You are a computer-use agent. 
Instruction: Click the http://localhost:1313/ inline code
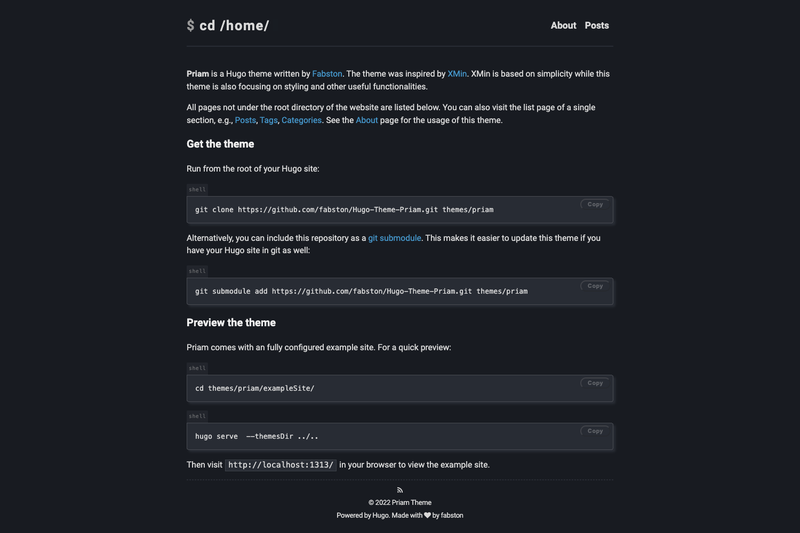[281, 465]
